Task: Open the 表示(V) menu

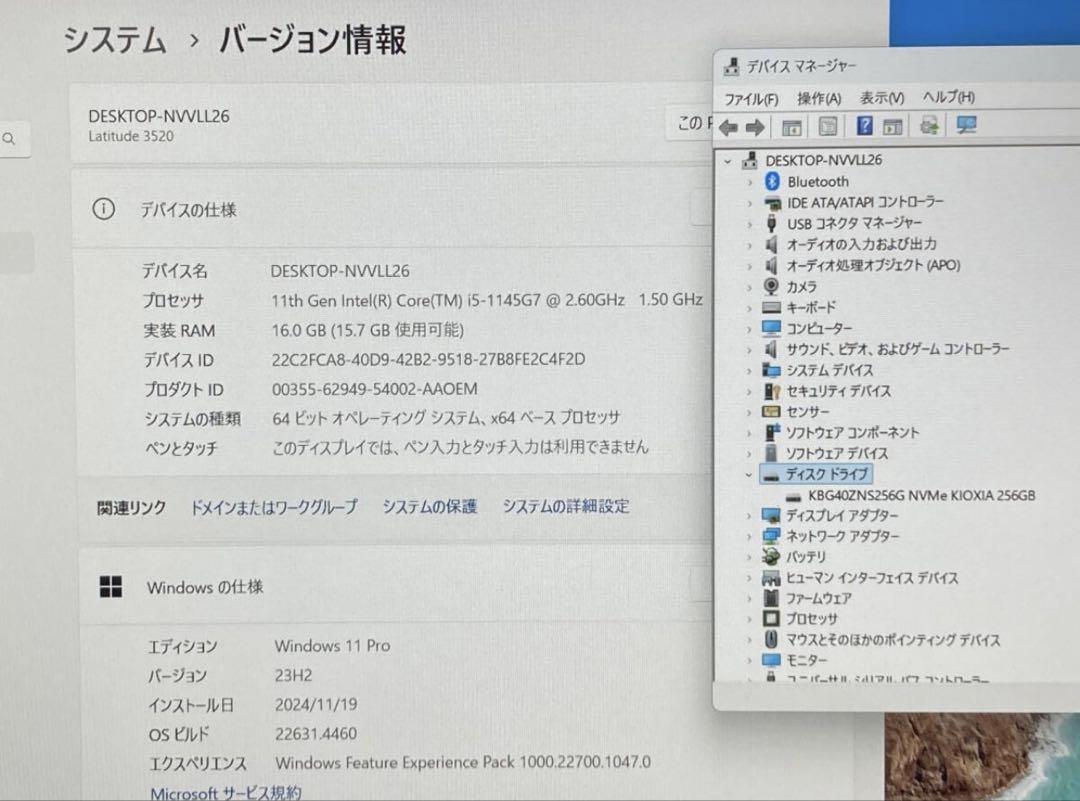Action: pos(882,98)
